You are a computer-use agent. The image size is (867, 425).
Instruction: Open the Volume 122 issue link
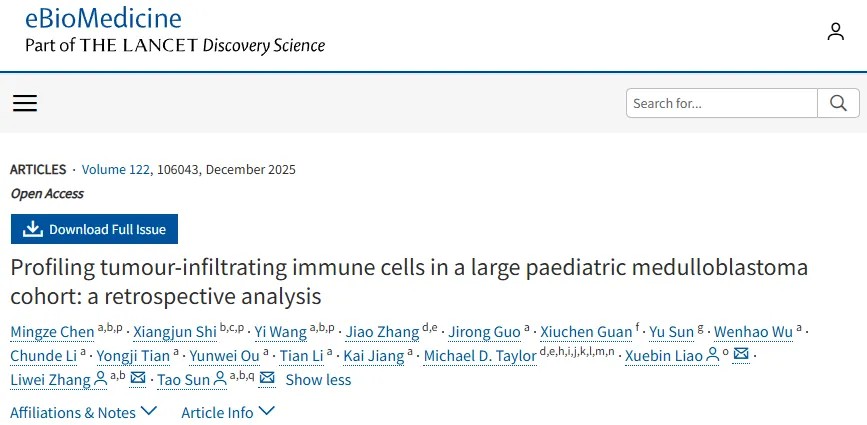pos(114,170)
